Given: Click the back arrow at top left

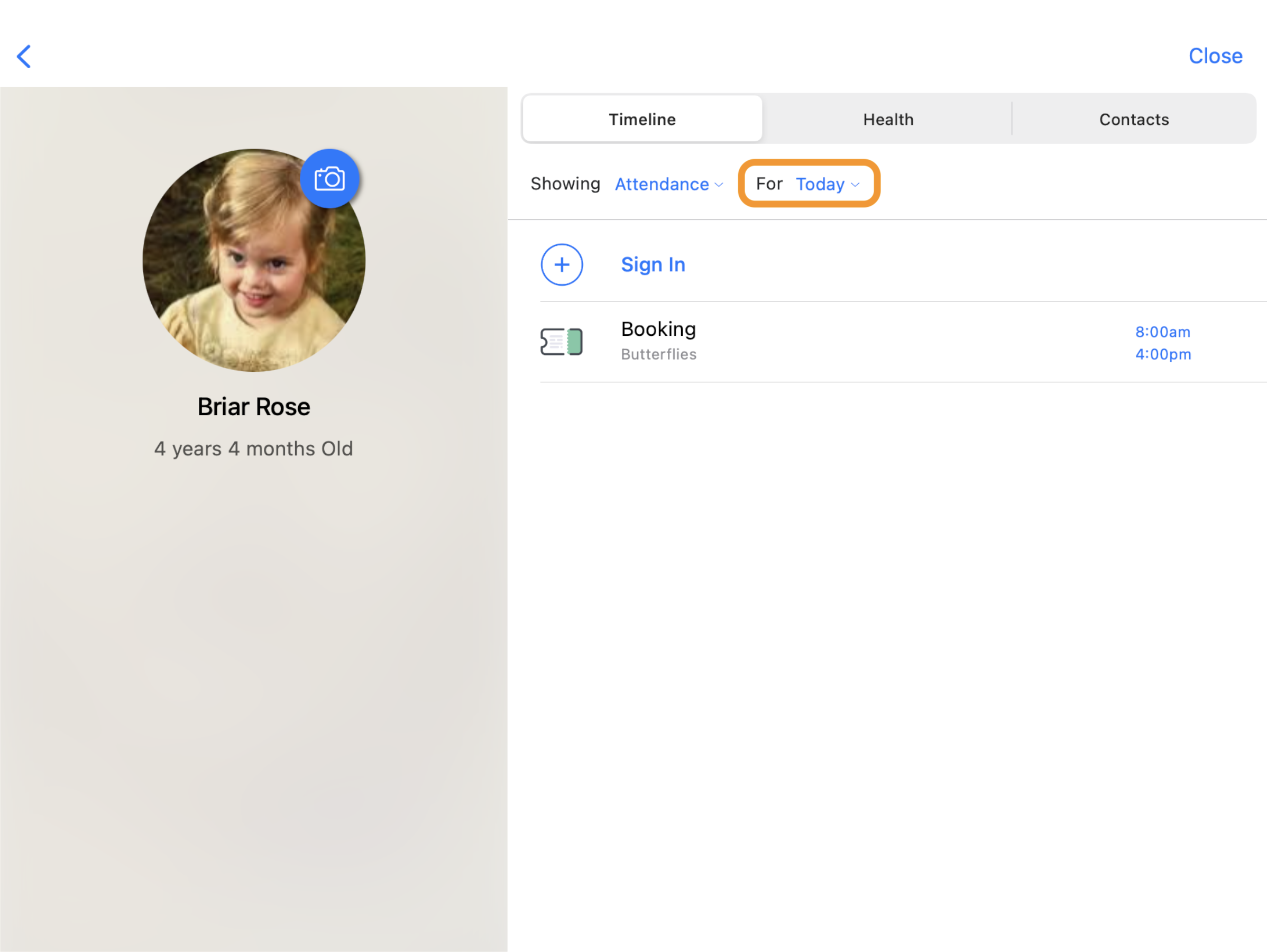Looking at the screenshot, I should point(23,56).
